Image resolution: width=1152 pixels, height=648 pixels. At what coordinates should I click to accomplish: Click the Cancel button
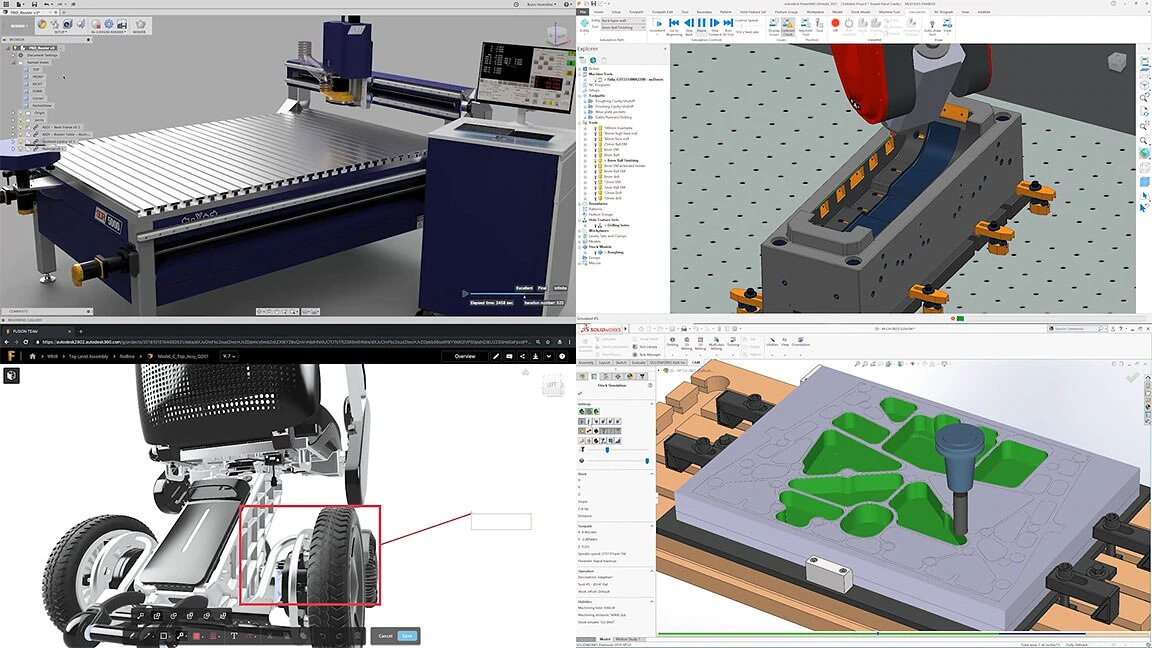386,636
